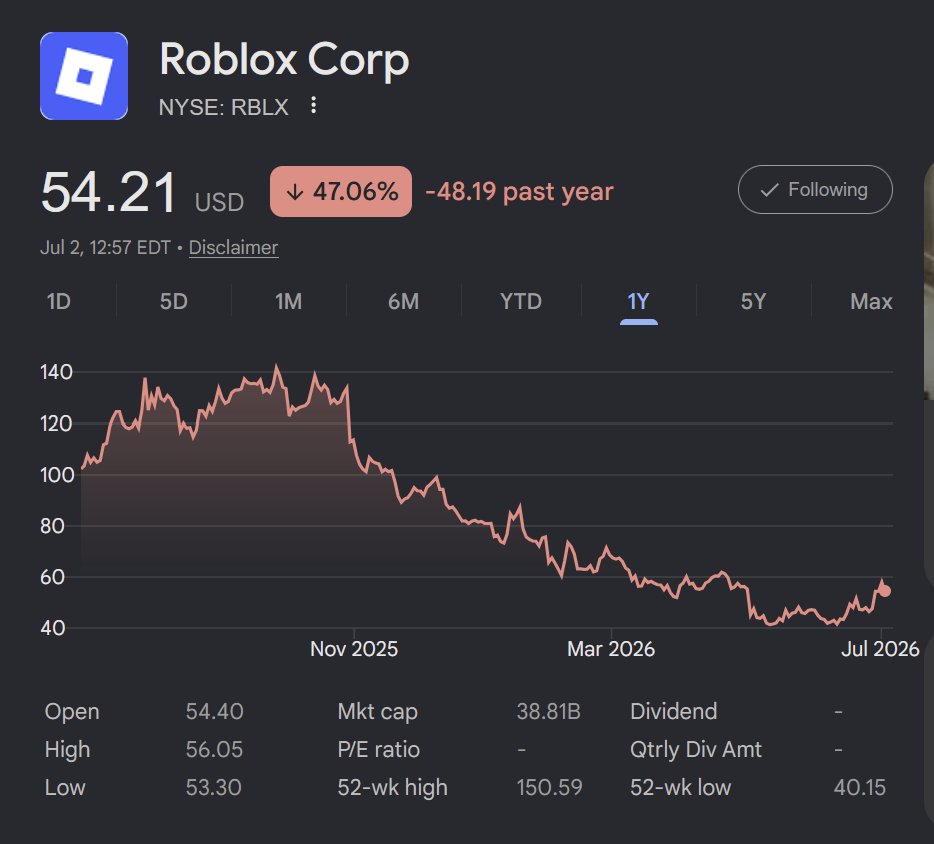
Task: Click the 54.21 price value
Action: tap(108, 192)
